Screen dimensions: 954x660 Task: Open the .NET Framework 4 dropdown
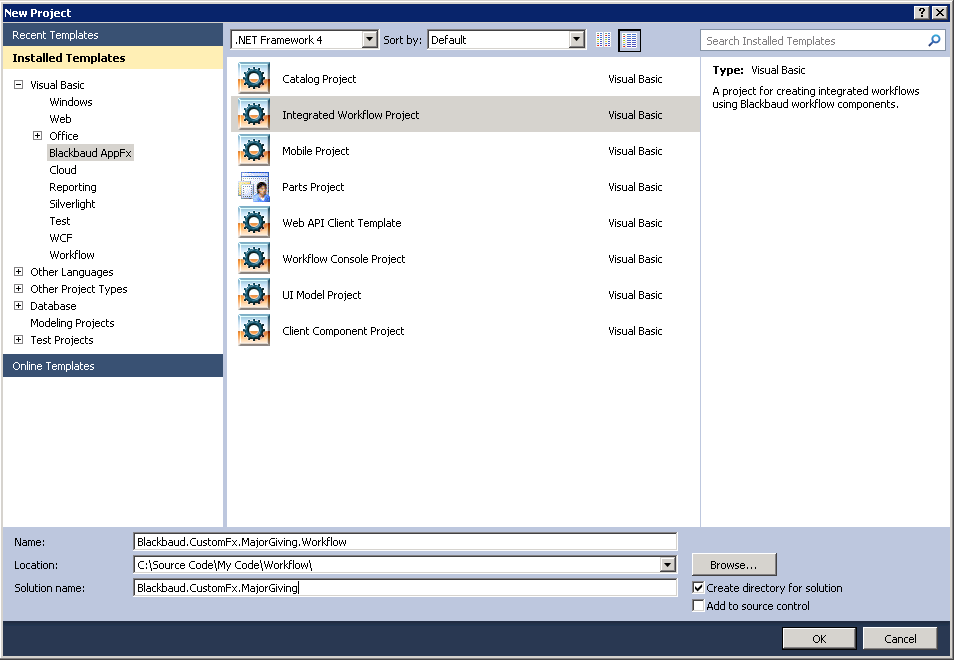click(x=369, y=39)
